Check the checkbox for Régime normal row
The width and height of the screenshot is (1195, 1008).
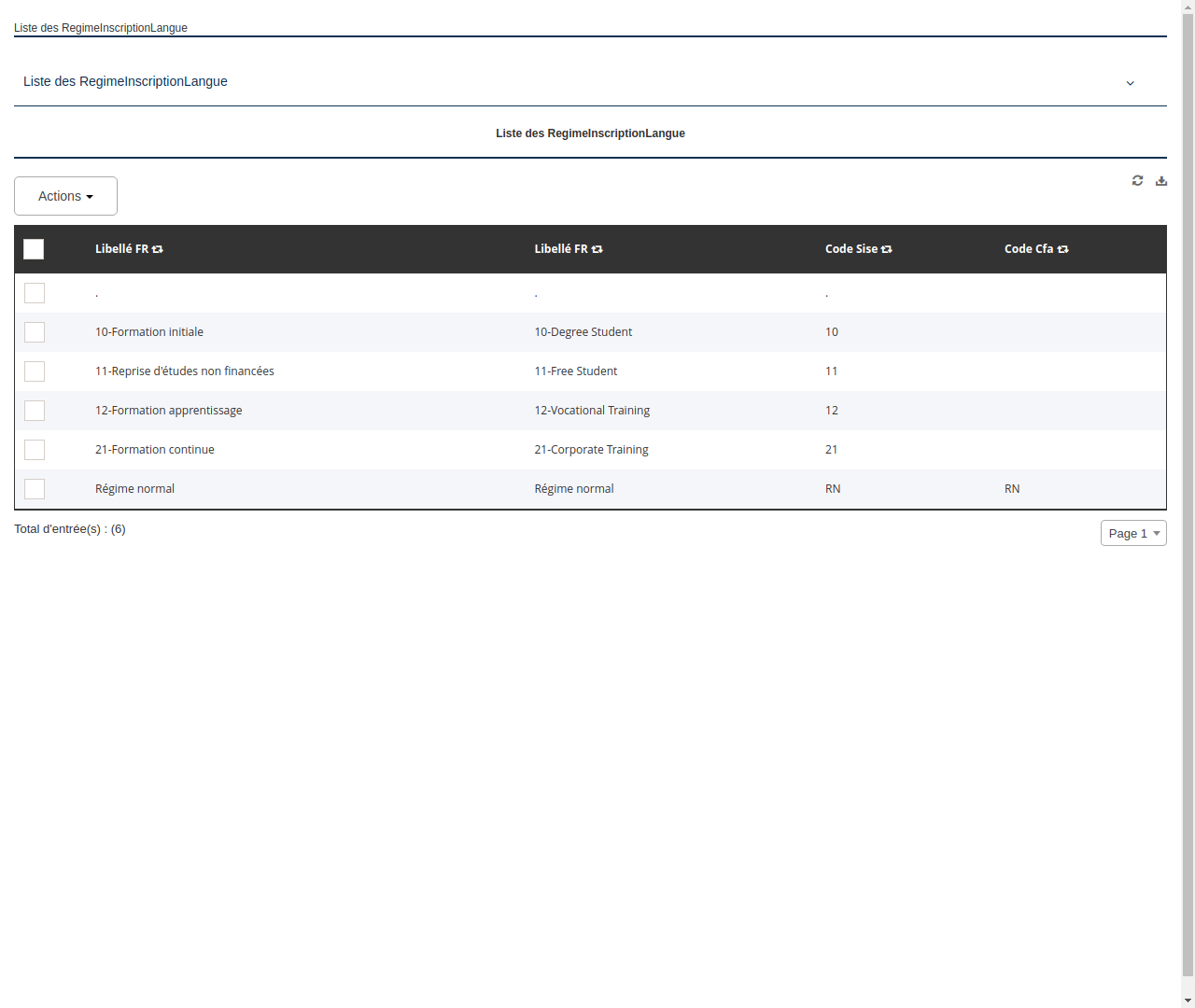click(x=35, y=488)
